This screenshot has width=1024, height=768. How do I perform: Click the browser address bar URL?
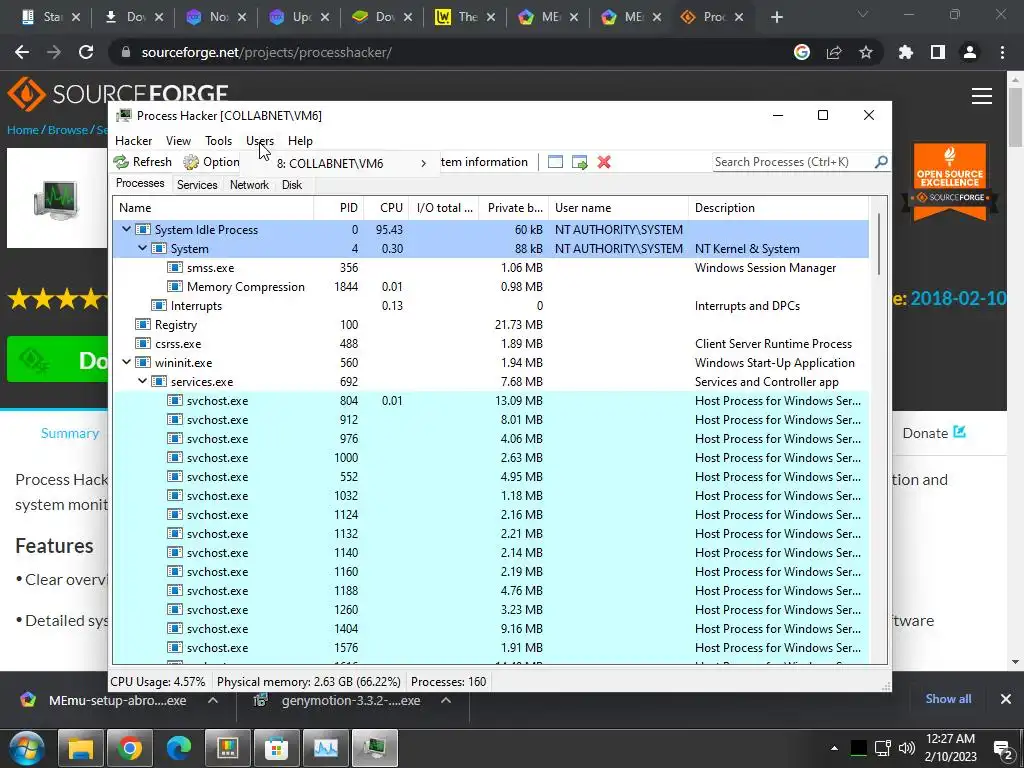[266, 52]
